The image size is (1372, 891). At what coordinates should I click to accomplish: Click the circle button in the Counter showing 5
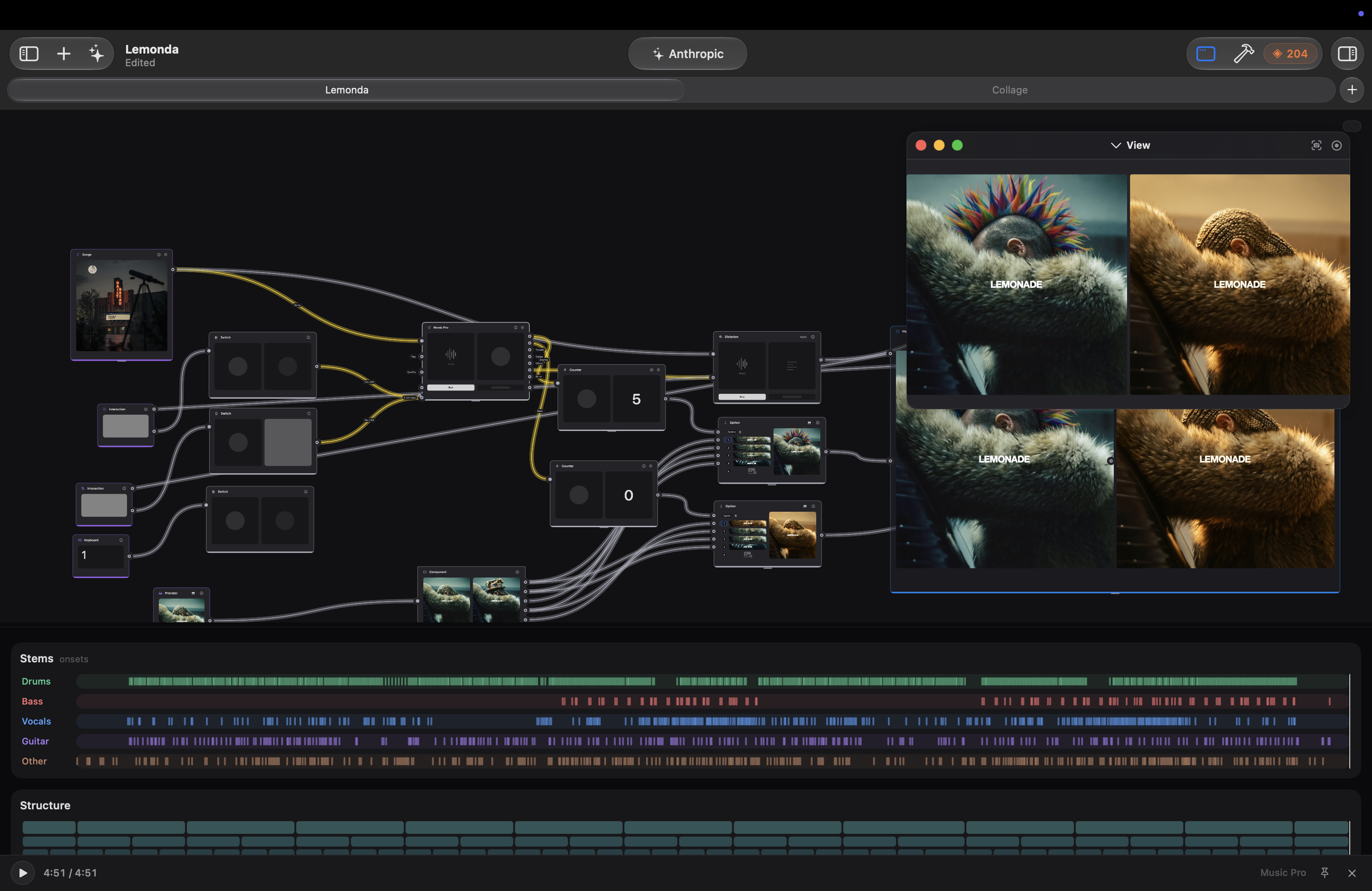coord(587,399)
